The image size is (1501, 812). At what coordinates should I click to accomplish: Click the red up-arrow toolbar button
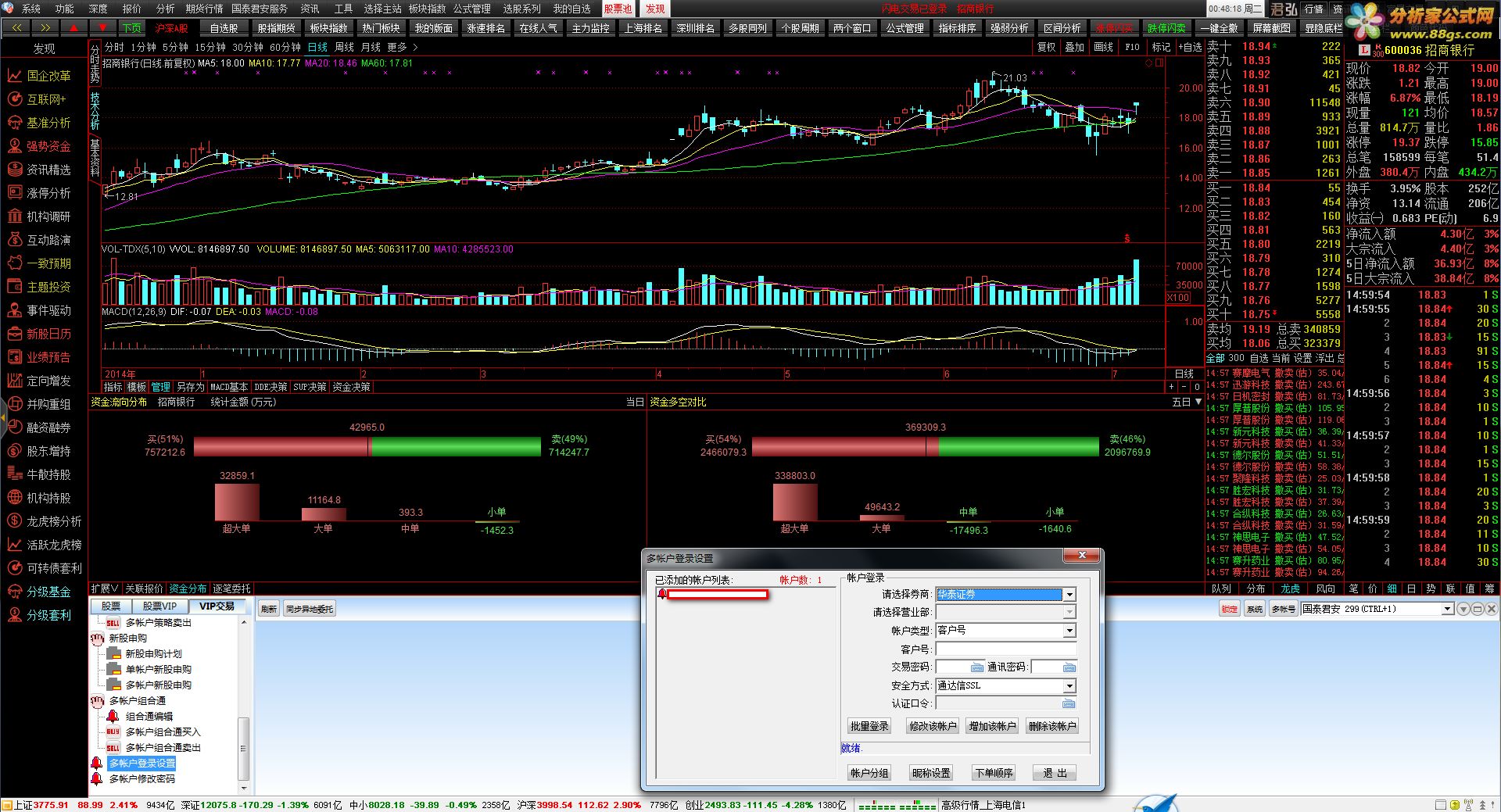73,28
